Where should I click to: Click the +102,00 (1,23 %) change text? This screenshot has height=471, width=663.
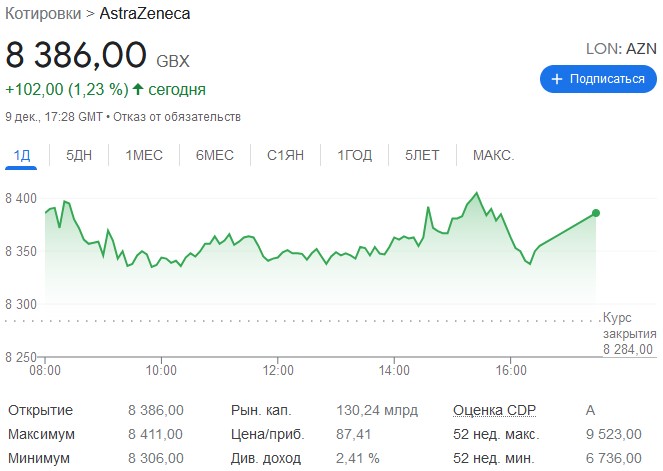click(67, 90)
